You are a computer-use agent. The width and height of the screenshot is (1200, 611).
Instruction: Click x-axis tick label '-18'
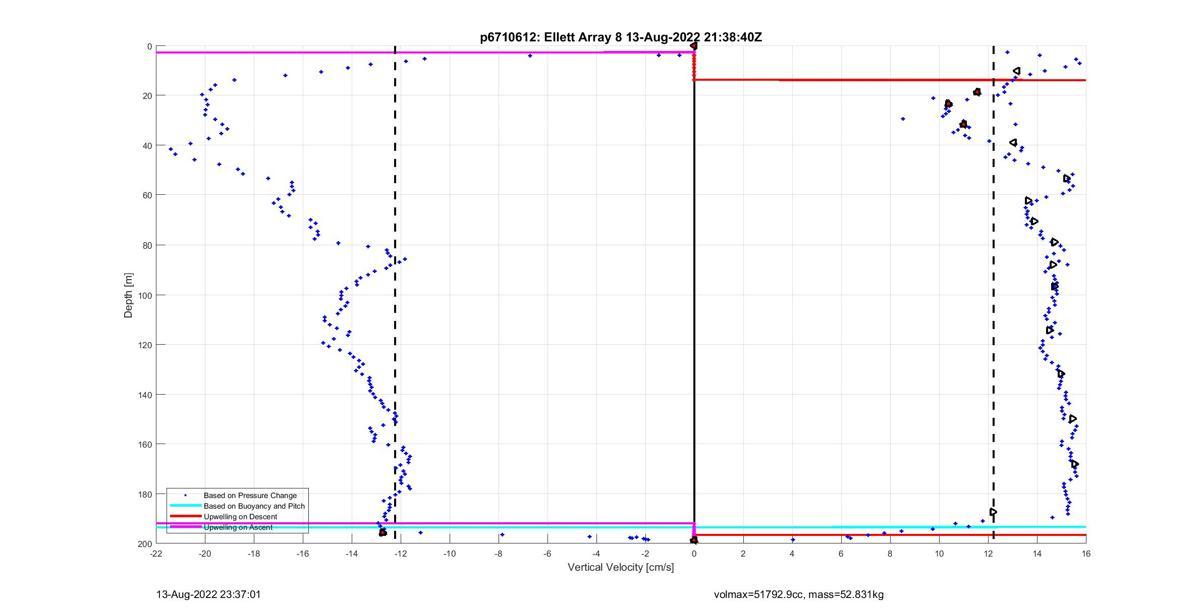(254, 553)
